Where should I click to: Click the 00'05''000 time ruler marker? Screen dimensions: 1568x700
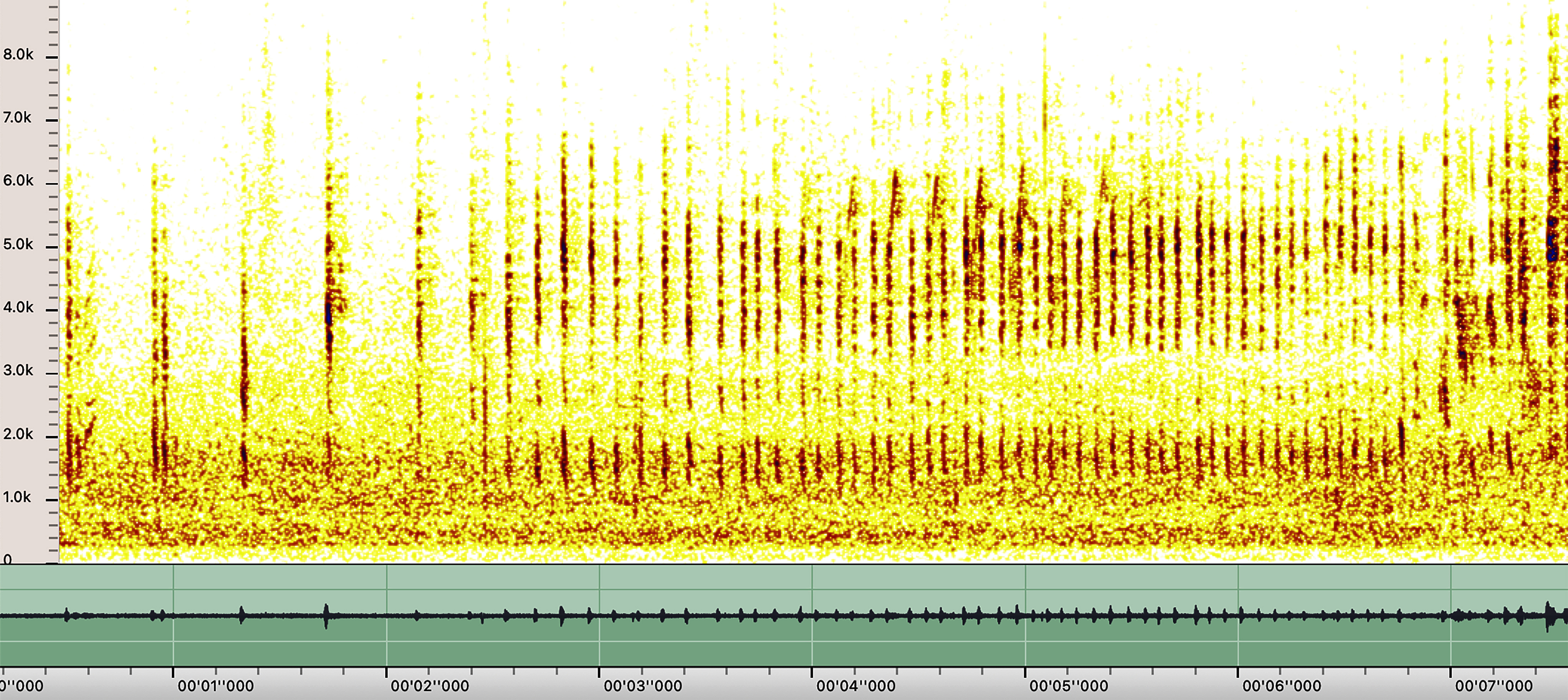(x=1068, y=686)
